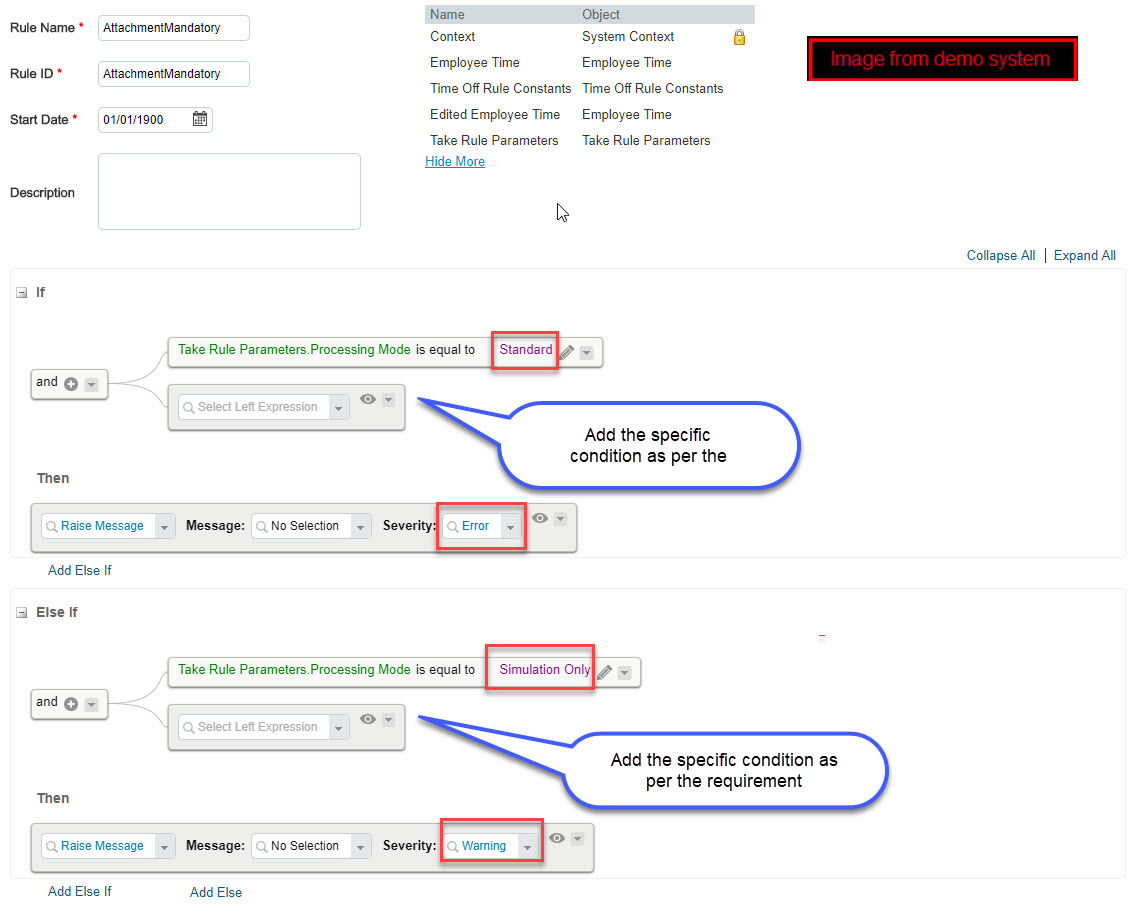Add a condition with the If block plus icon
Image resolution: width=1134 pixels, height=912 pixels.
coord(71,384)
